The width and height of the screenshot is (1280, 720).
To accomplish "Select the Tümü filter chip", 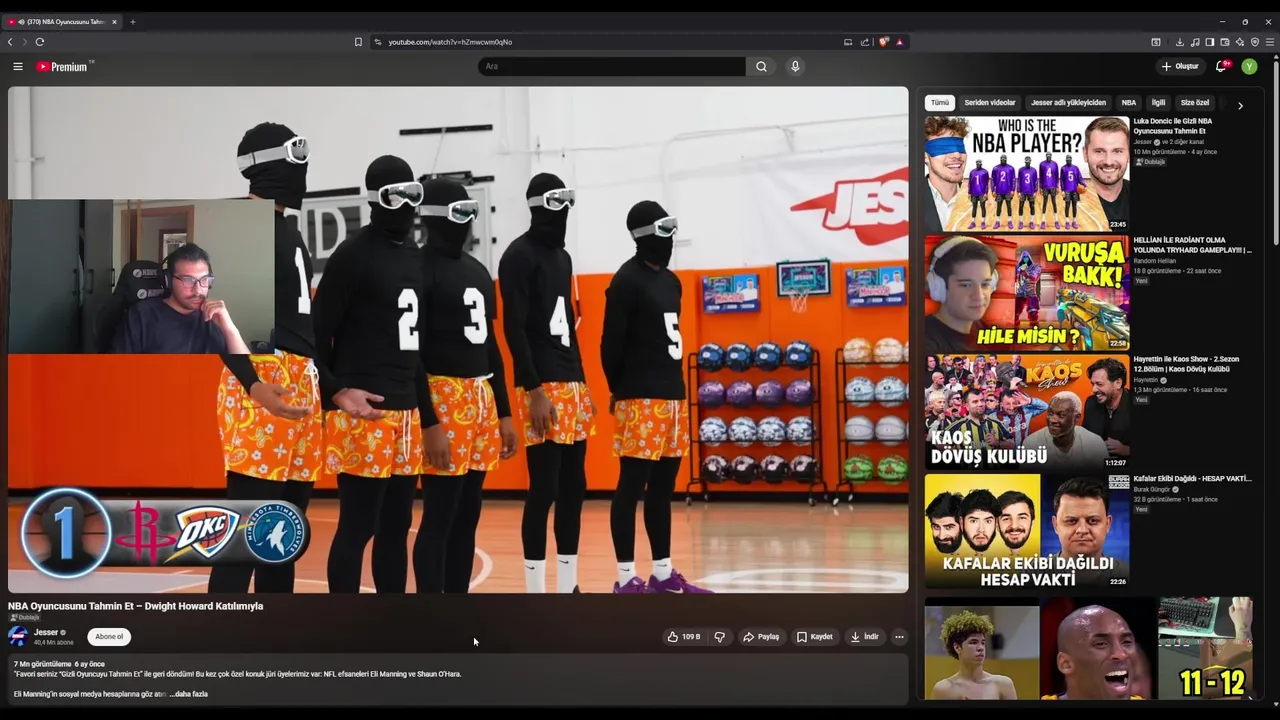I will point(940,102).
